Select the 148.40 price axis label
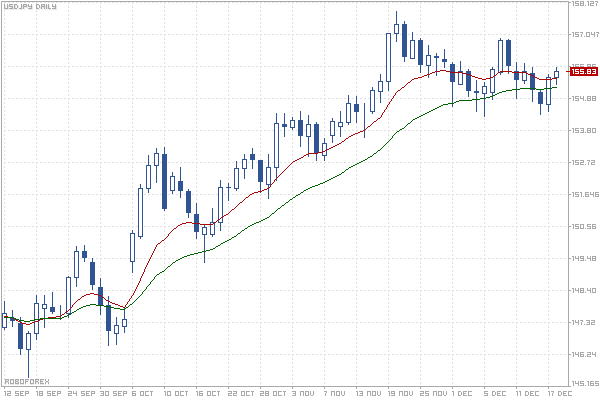600x400 pixels. [x=583, y=290]
